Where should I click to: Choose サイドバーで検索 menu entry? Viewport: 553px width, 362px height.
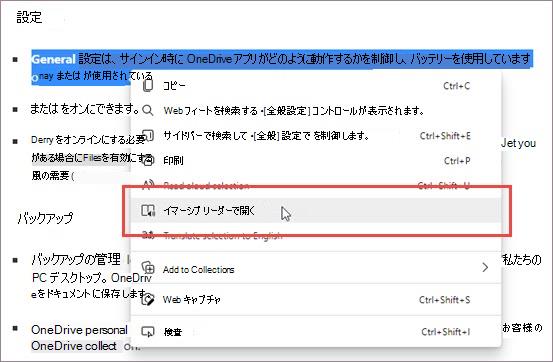316,136
